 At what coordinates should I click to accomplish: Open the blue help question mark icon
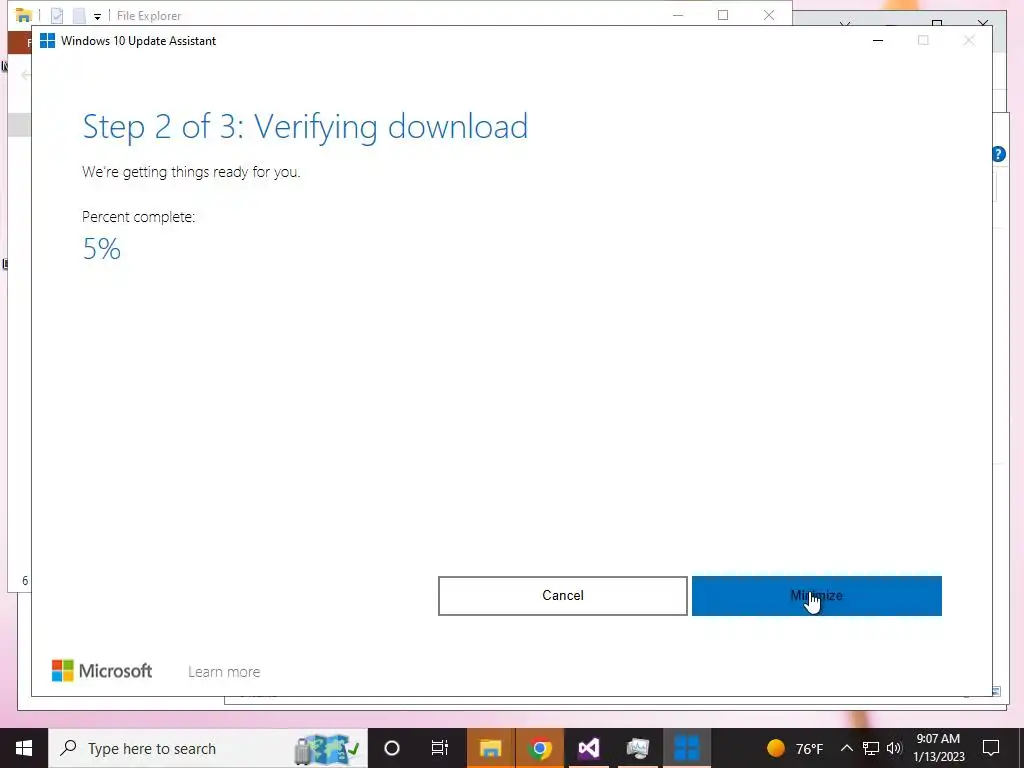(999, 154)
